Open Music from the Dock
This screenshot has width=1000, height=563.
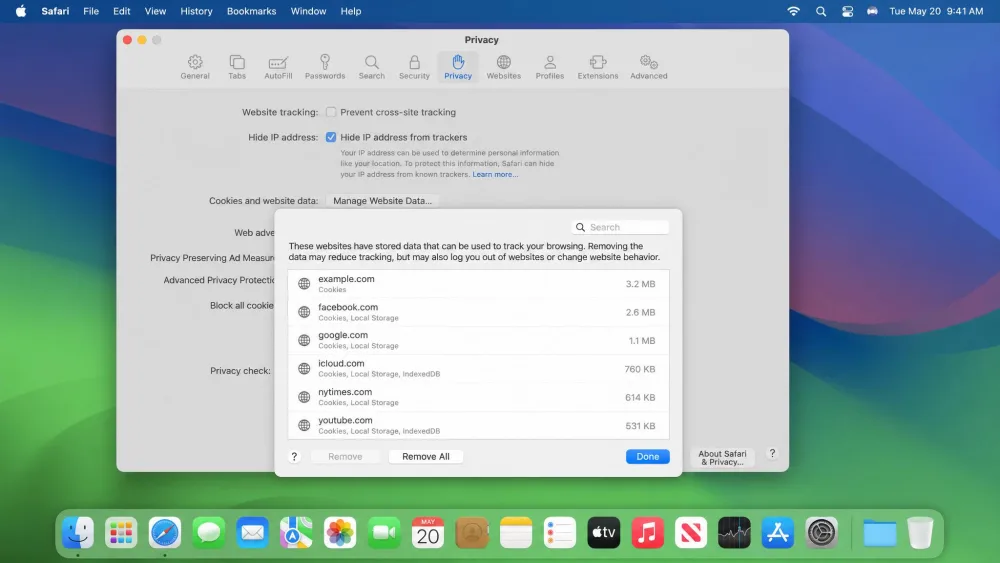[647, 532]
